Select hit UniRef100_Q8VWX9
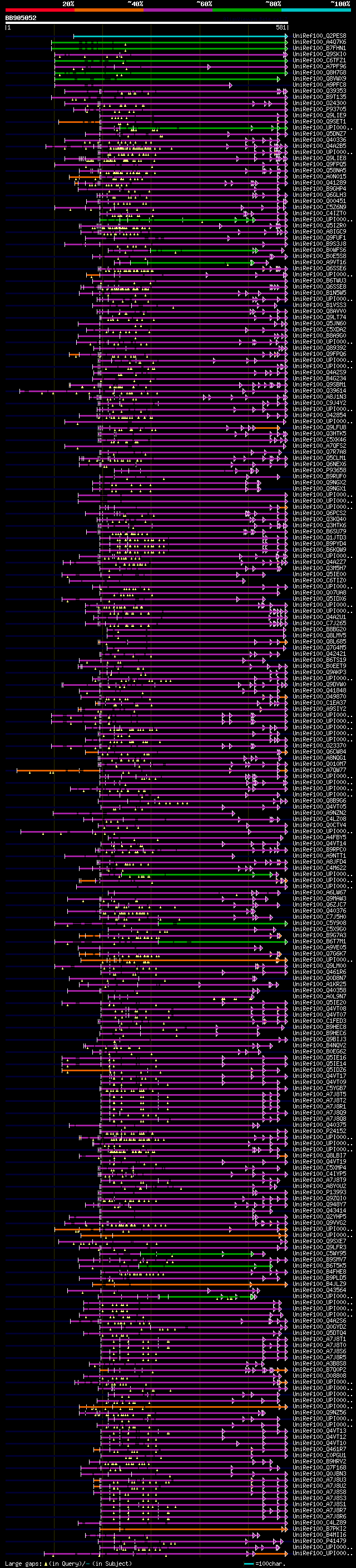The width and height of the screenshot is (356, 1568). tap(319, 78)
